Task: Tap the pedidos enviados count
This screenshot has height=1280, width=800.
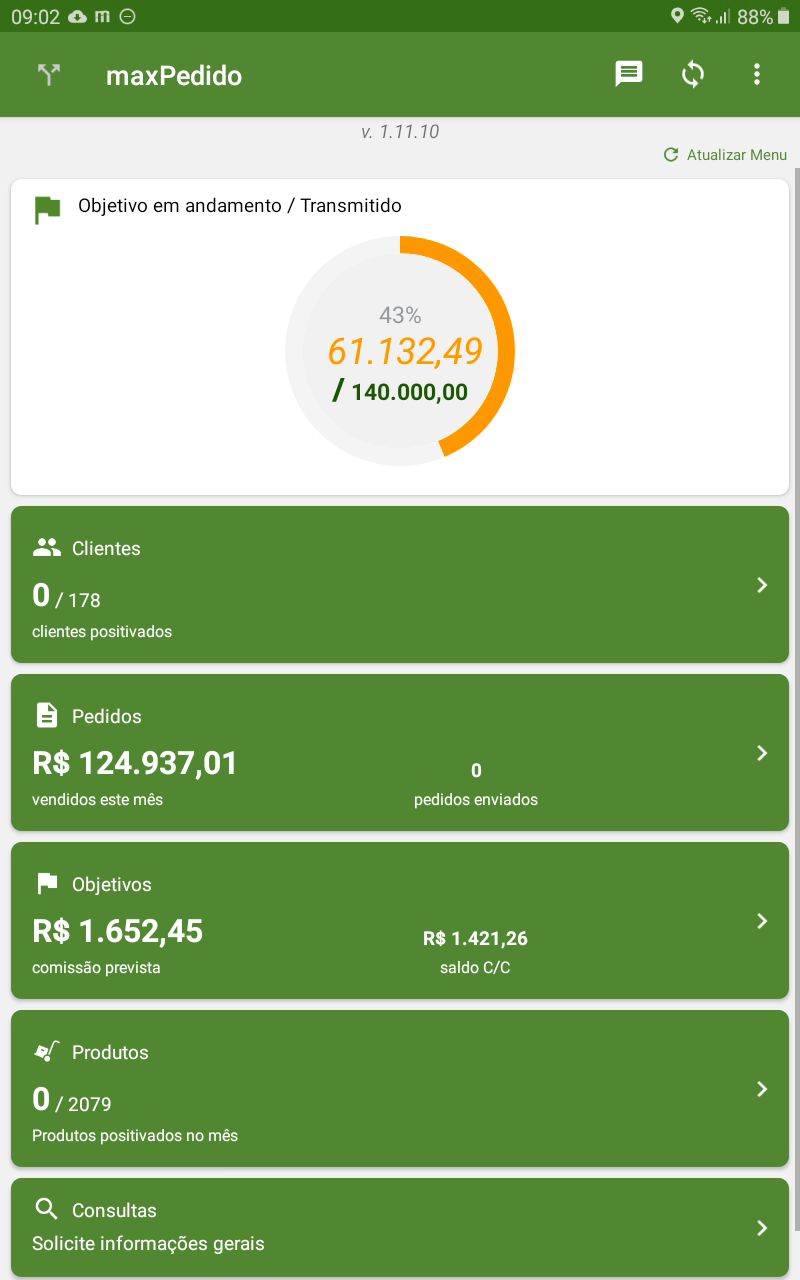Action: (476, 771)
